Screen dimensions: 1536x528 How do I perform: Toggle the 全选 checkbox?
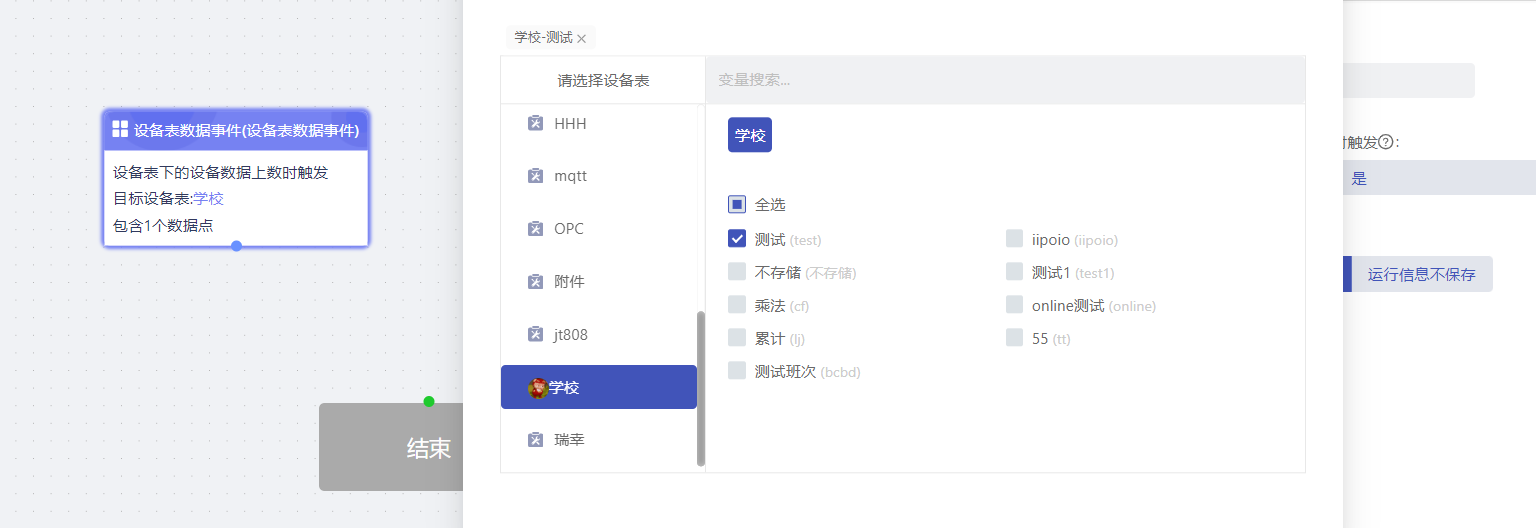737,205
